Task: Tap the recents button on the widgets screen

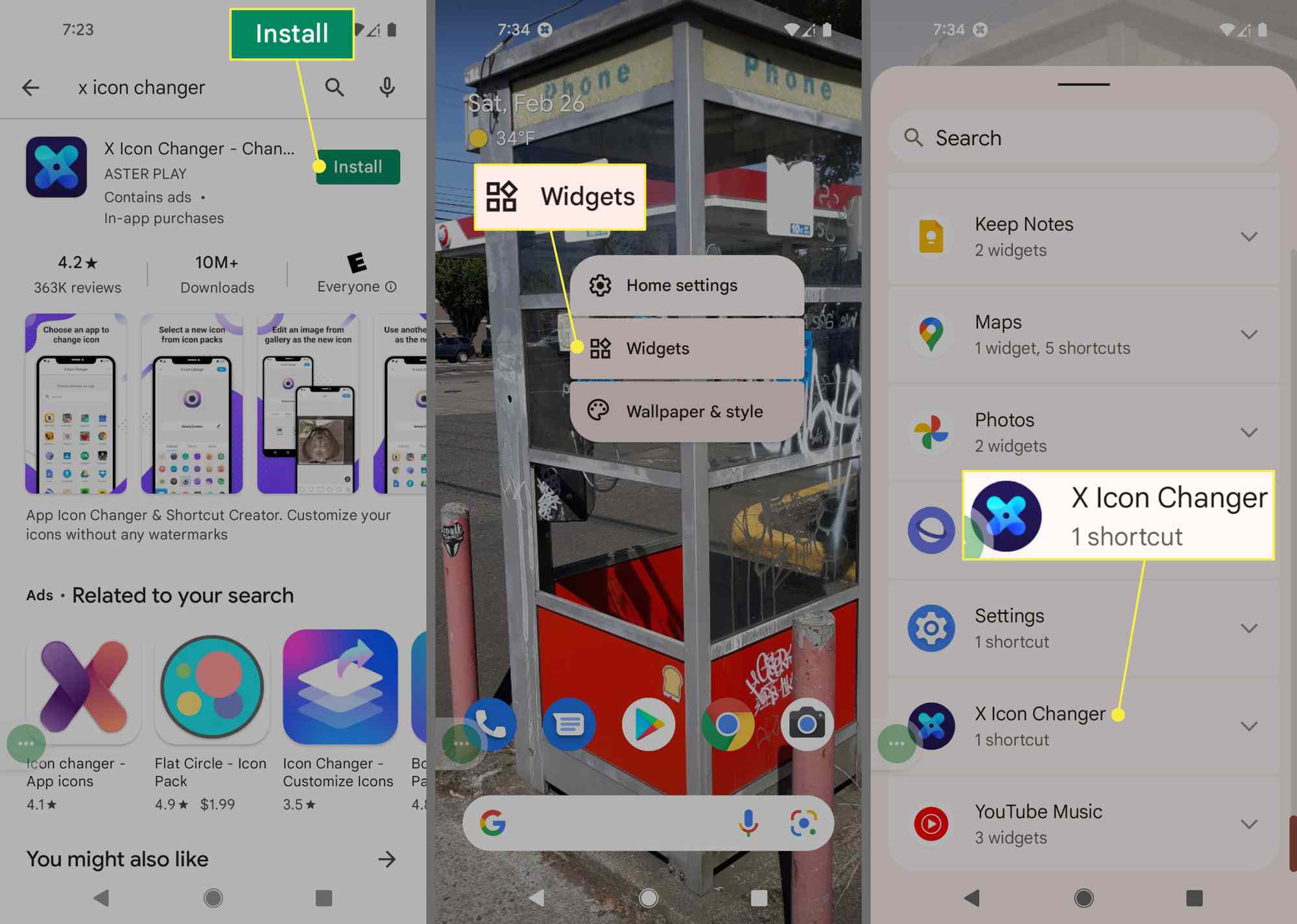Action: point(1195,898)
